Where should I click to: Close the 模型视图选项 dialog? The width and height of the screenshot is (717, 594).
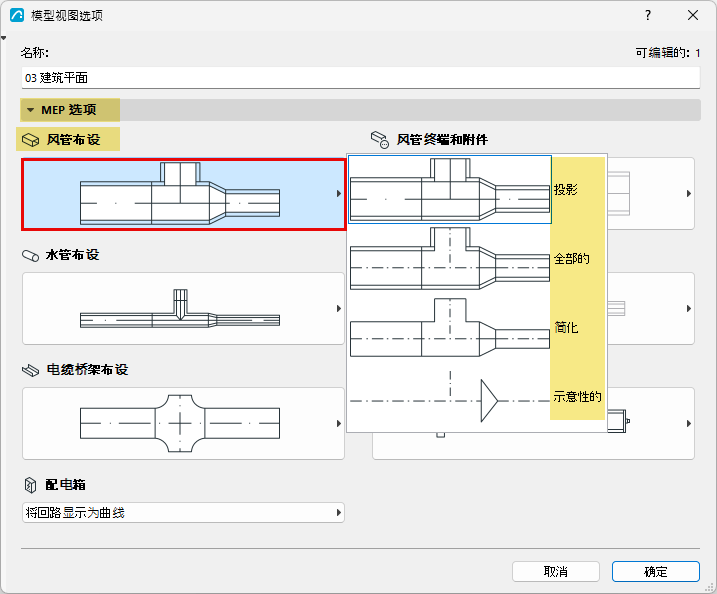693,15
